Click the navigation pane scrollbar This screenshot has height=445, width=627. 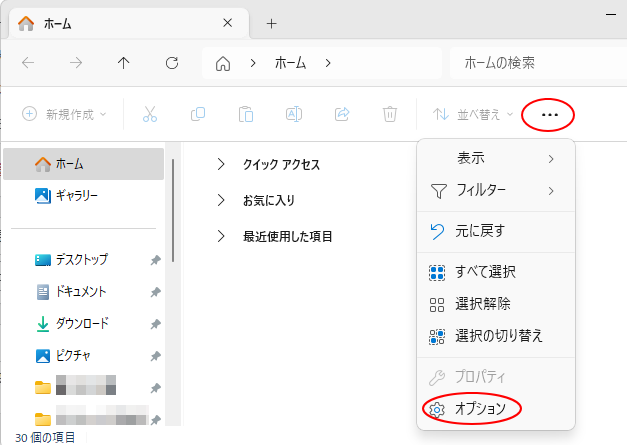173,210
